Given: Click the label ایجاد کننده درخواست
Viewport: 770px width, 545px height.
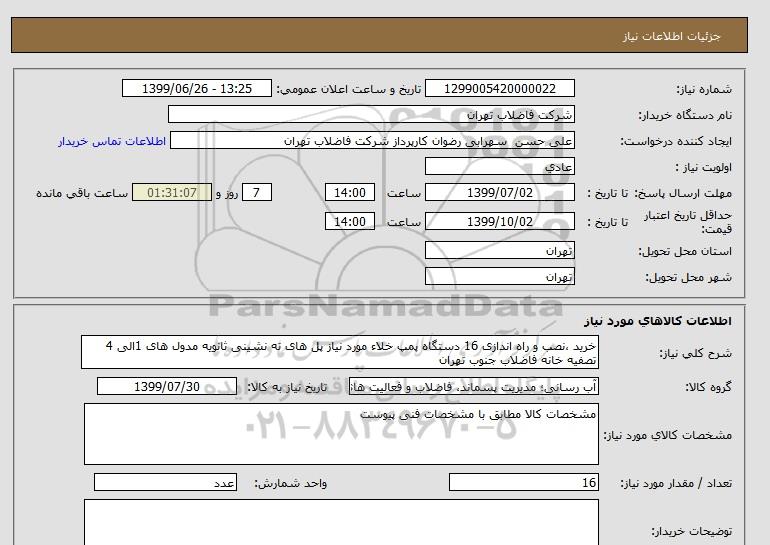Looking at the screenshot, I should (x=676, y=141).
